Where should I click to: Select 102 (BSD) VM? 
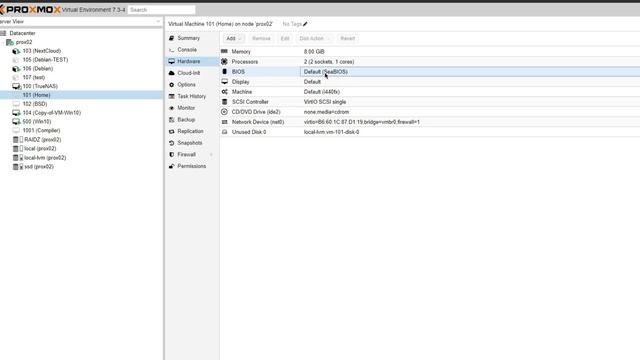click(35, 104)
